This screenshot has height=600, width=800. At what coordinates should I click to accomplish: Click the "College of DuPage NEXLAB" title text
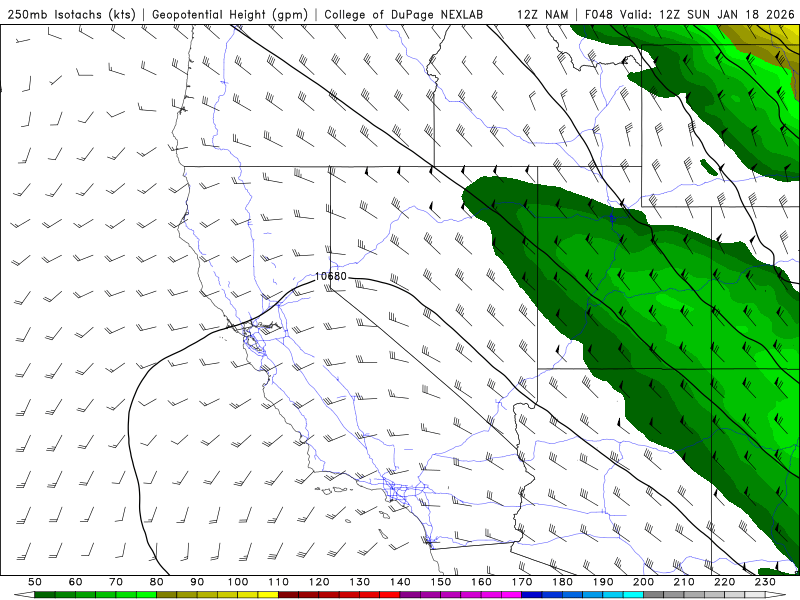click(403, 14)
